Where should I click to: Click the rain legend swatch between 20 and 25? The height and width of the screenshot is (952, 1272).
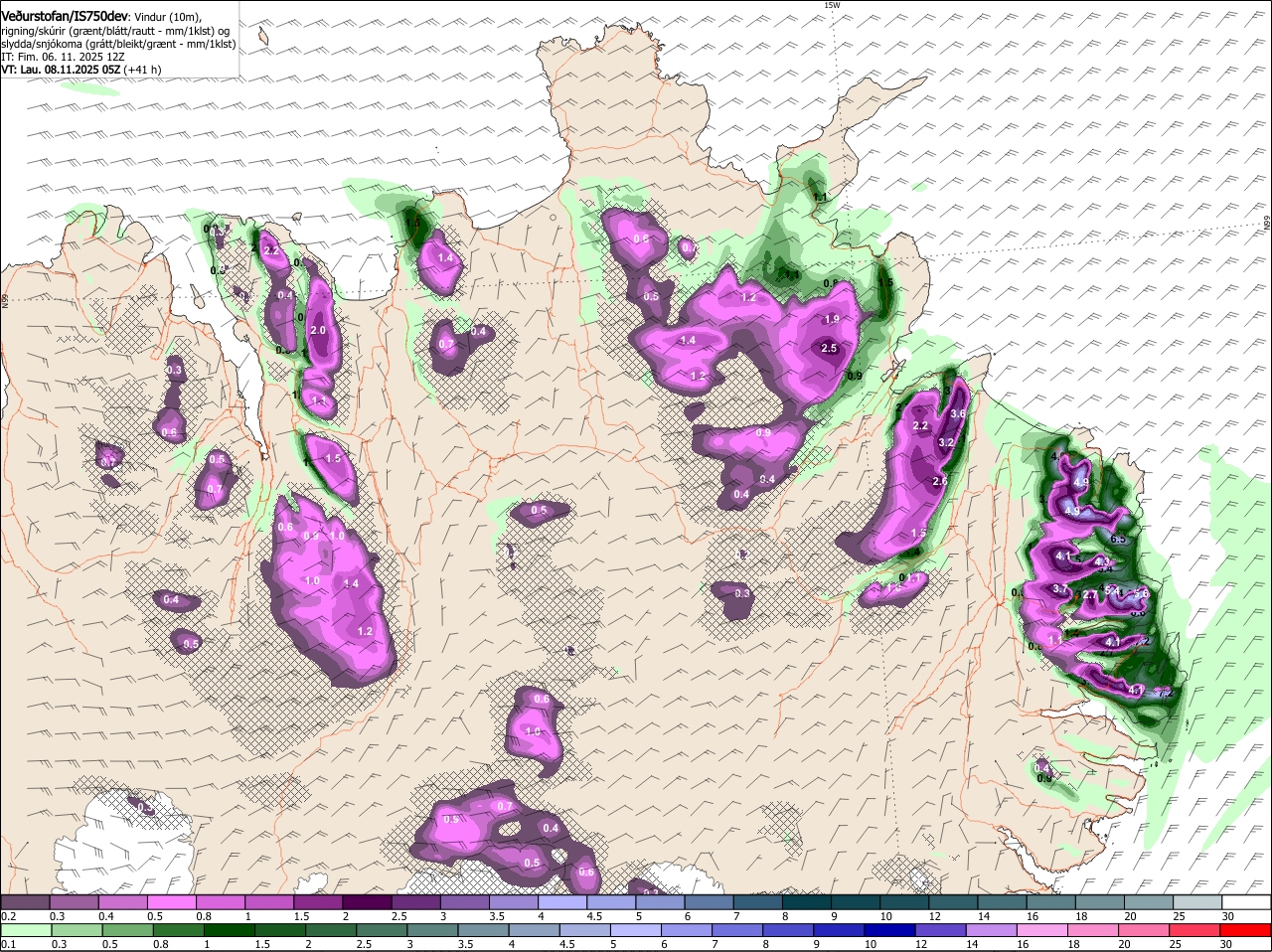coord(1147,929)
